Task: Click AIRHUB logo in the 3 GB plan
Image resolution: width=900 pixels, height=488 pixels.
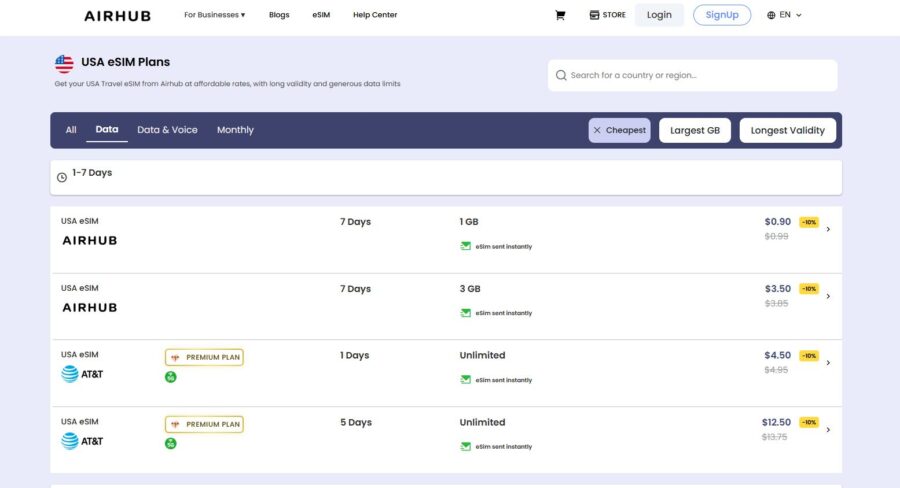Action: tap(90, 308)
